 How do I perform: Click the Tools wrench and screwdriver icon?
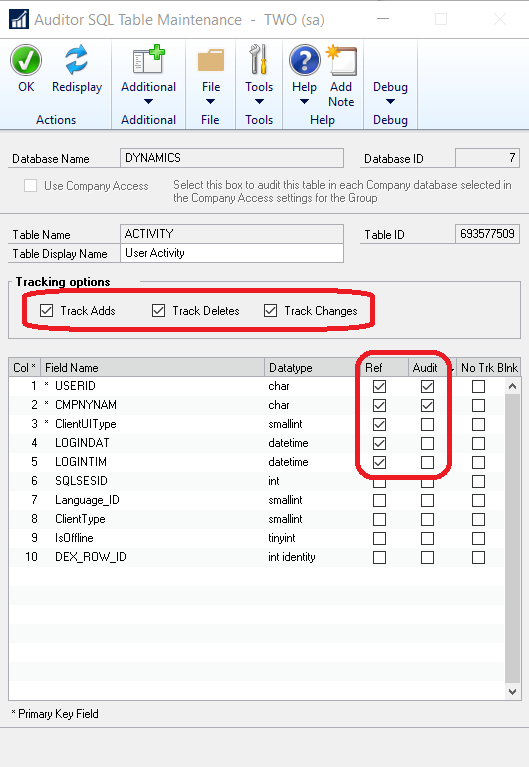258,60
